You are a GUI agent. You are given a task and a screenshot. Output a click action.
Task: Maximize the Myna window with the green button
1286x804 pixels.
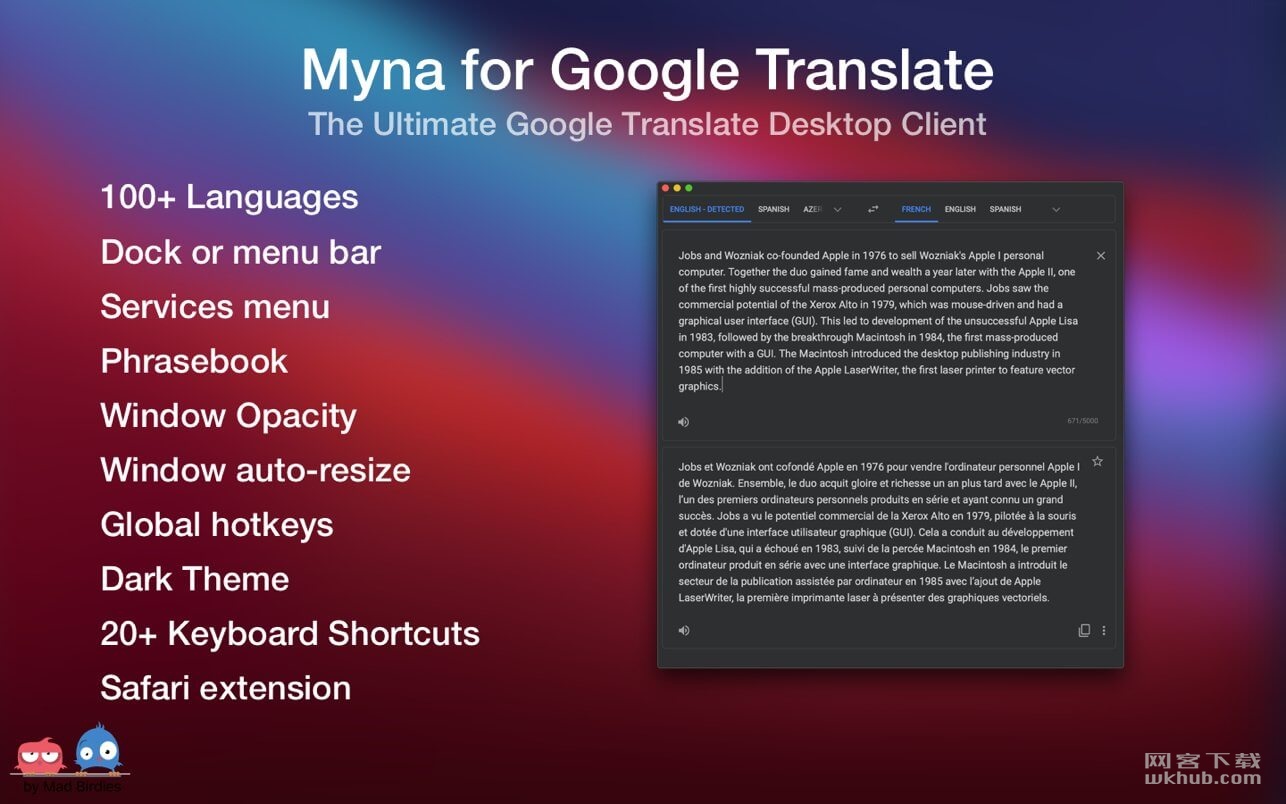point(688,188)
